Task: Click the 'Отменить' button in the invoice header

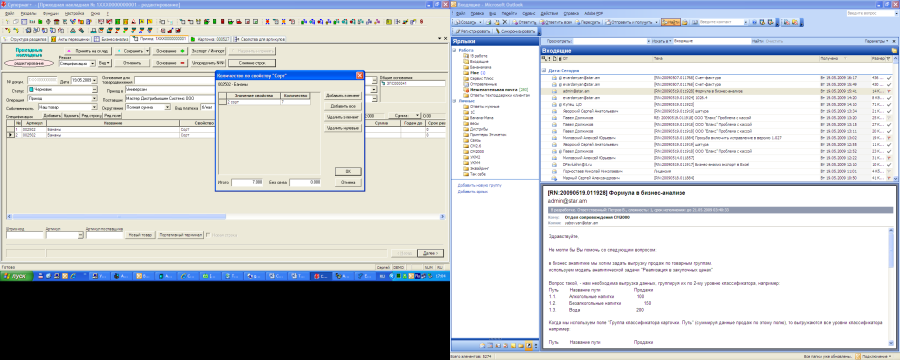Action: 132,63
